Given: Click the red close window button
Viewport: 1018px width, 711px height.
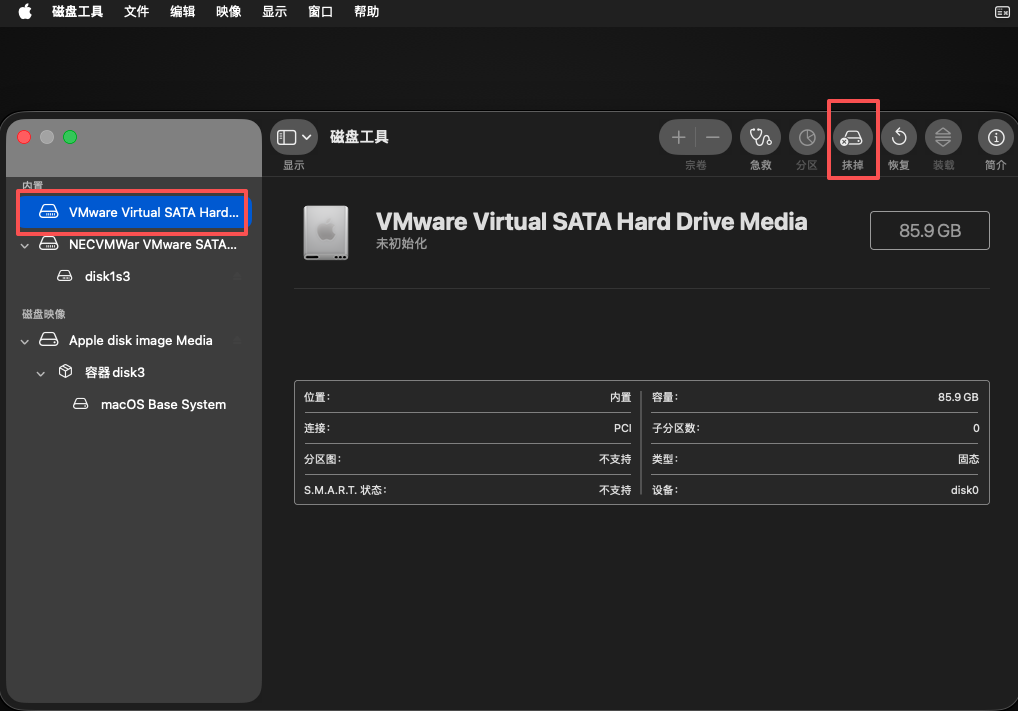Looking at the screenshot, I should (24, 137).
